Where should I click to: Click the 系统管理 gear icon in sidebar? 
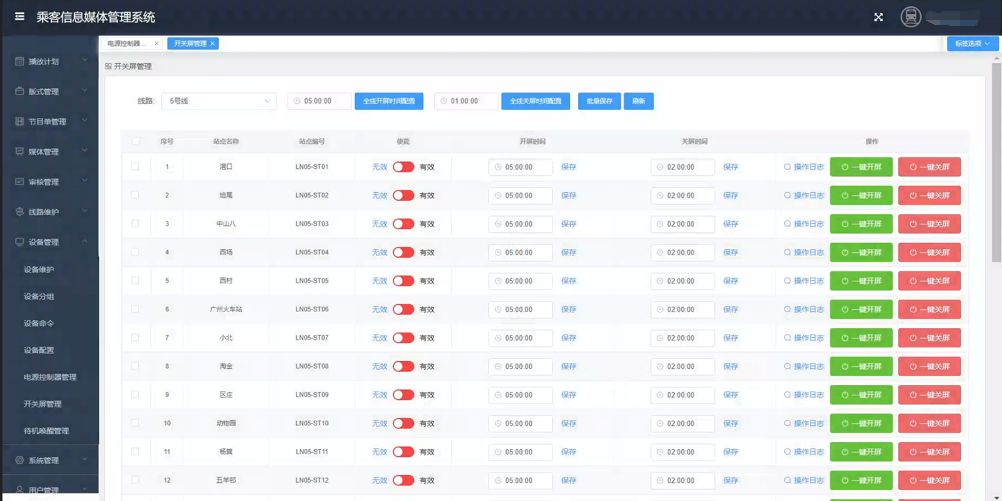pyautogui.click(x=19, y=460)
